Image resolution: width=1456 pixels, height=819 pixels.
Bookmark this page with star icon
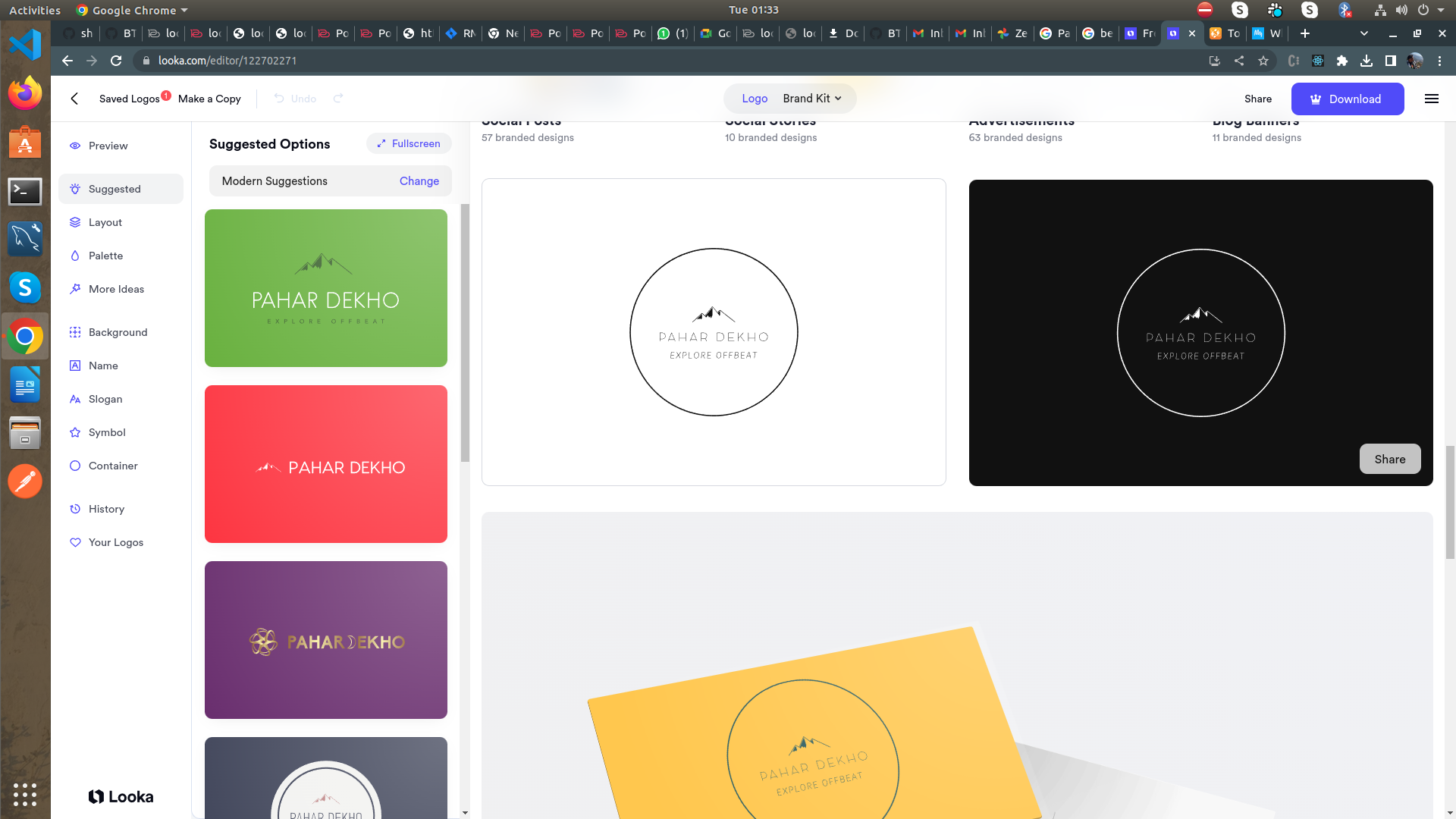[x=1263, y=61]
